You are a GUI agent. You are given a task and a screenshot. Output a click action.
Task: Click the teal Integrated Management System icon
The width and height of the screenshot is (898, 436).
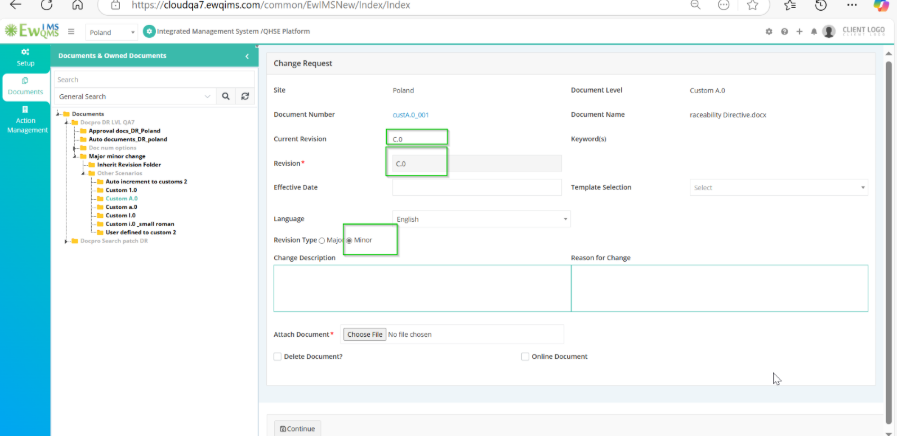(149, 32)
